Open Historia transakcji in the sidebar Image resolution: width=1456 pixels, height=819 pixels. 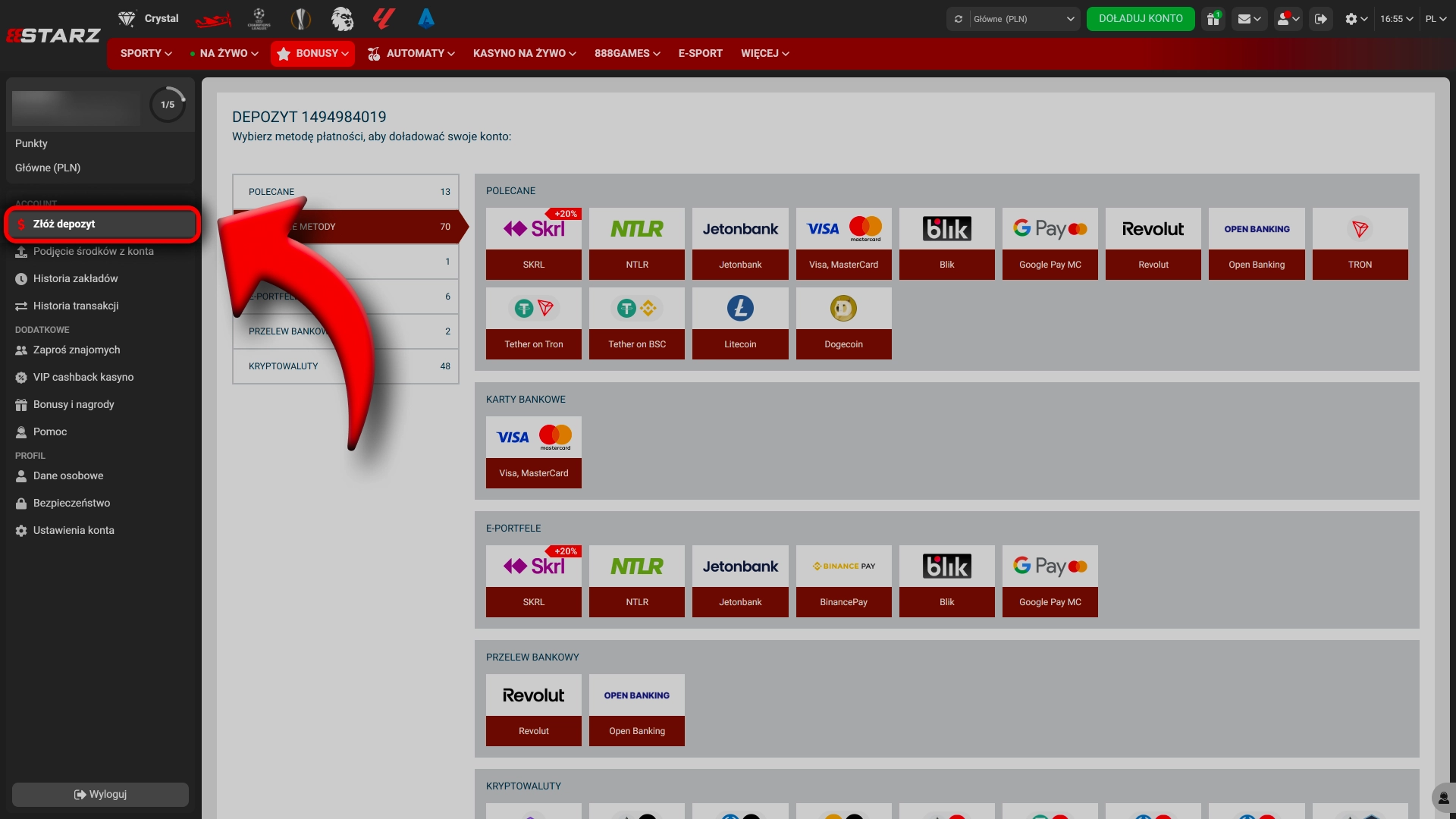(76, 306)
